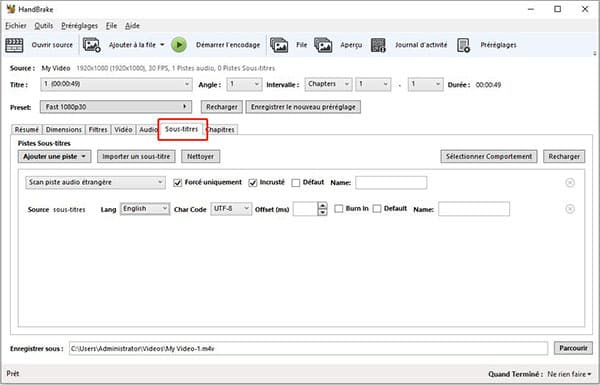The width and height of the screenshot is (600, 385).
Task: Switch to the Vidéo tab
Action: click(123, 130)
